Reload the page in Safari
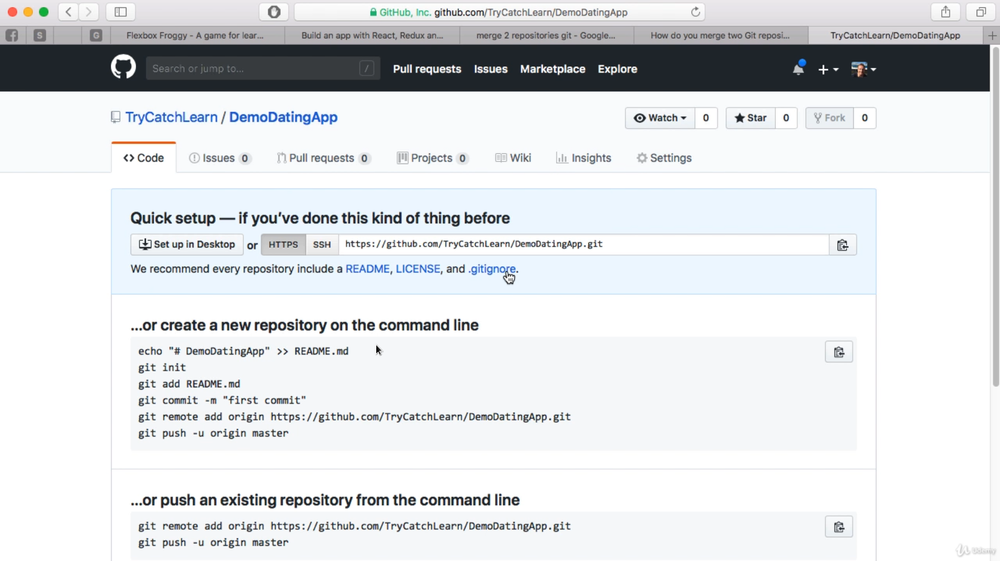 click(x=695, y=12)
